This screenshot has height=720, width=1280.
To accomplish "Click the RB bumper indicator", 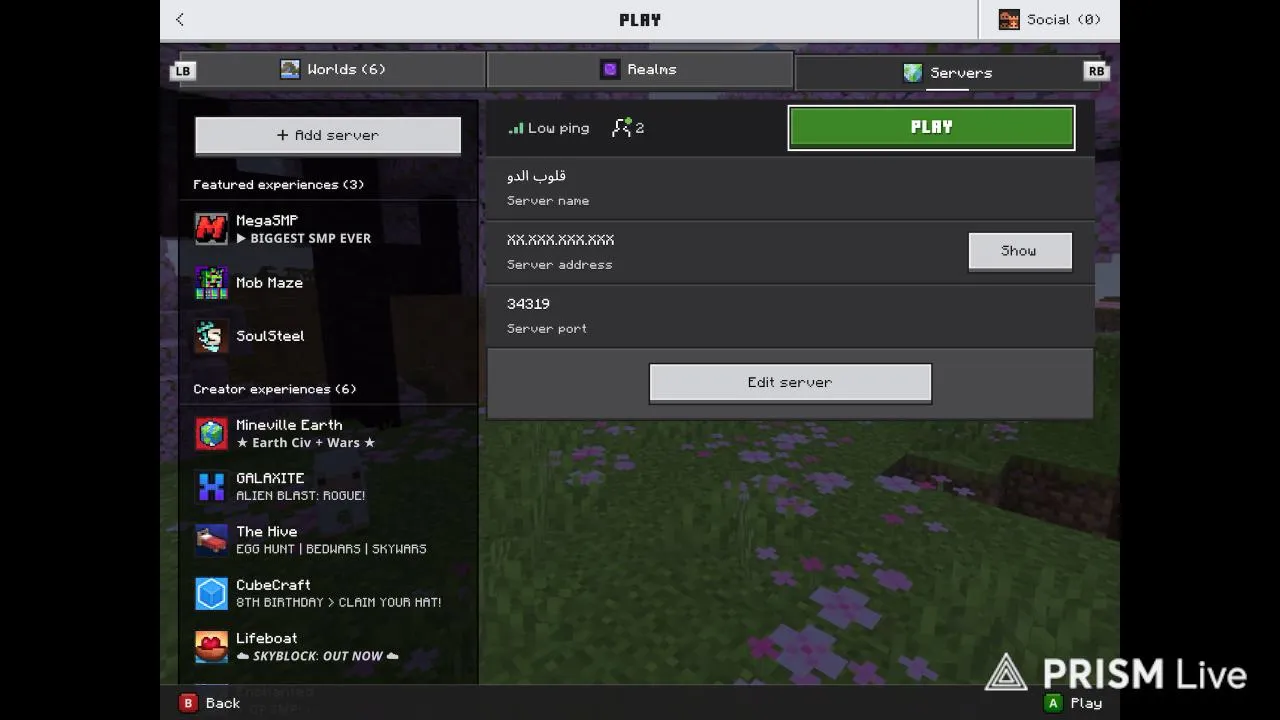I will (x=1096, y=70).
